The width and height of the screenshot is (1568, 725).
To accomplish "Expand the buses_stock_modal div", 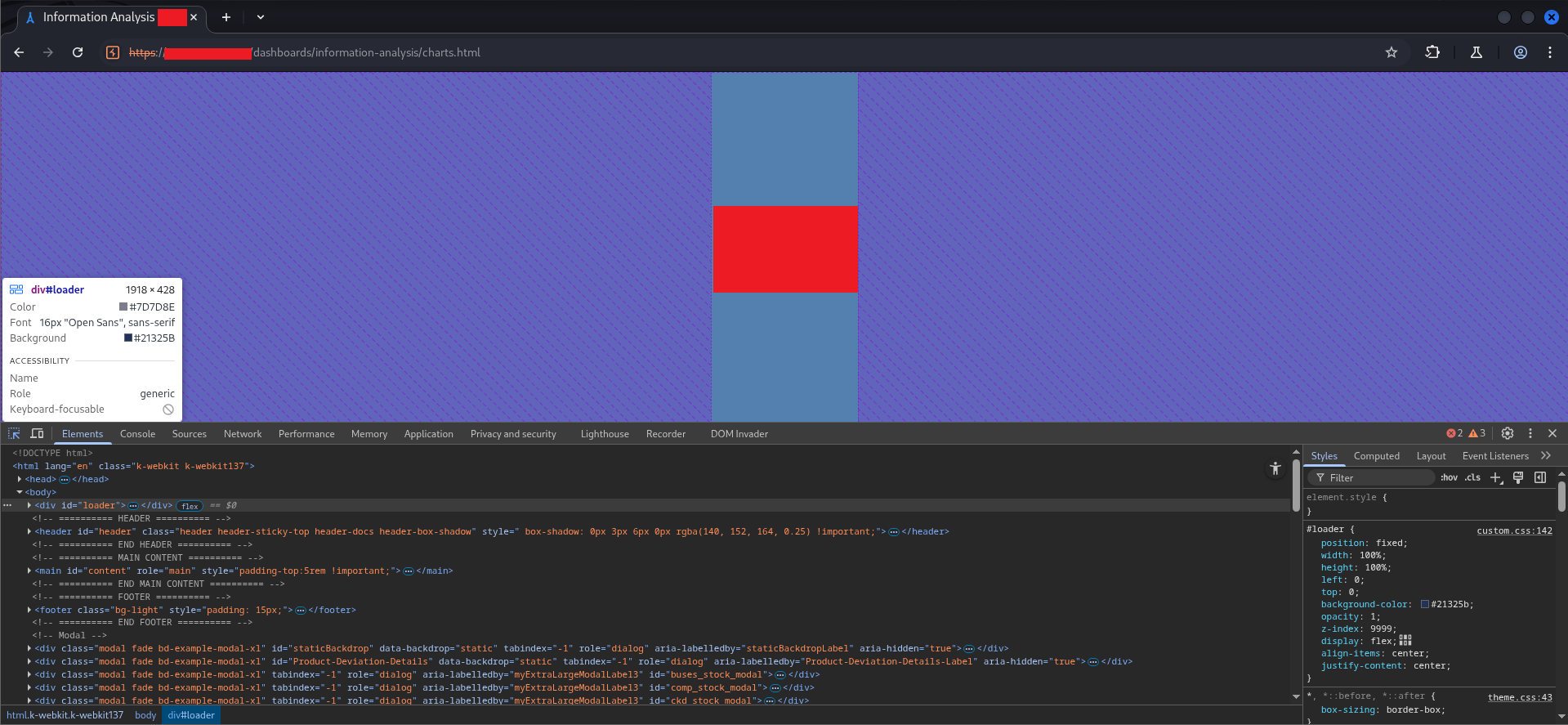I will point(29,674).
